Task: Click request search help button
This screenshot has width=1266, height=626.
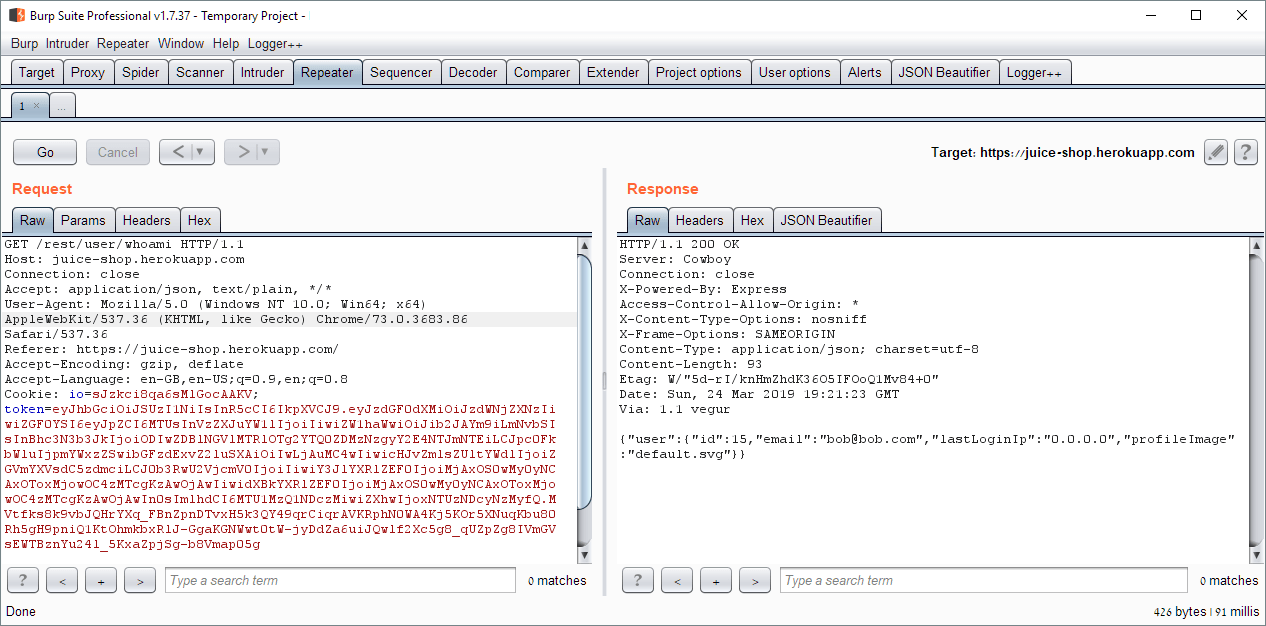Action: pos(23,580)
